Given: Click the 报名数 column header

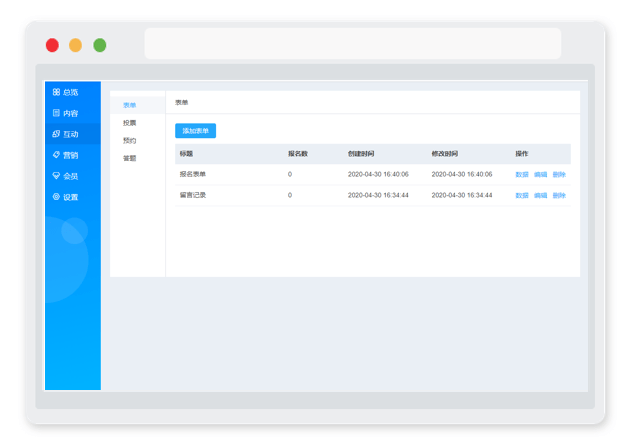Looking at the screenshot, I should click(298, 153).
